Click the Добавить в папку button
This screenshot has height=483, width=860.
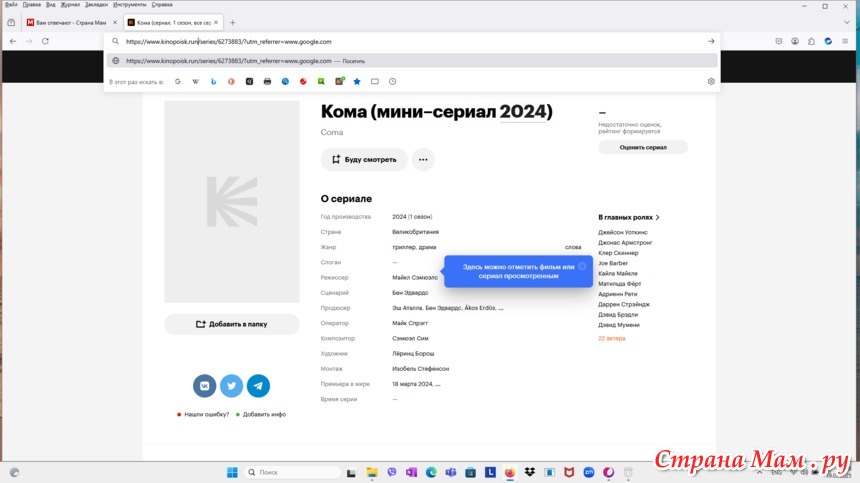pos(232,324)
